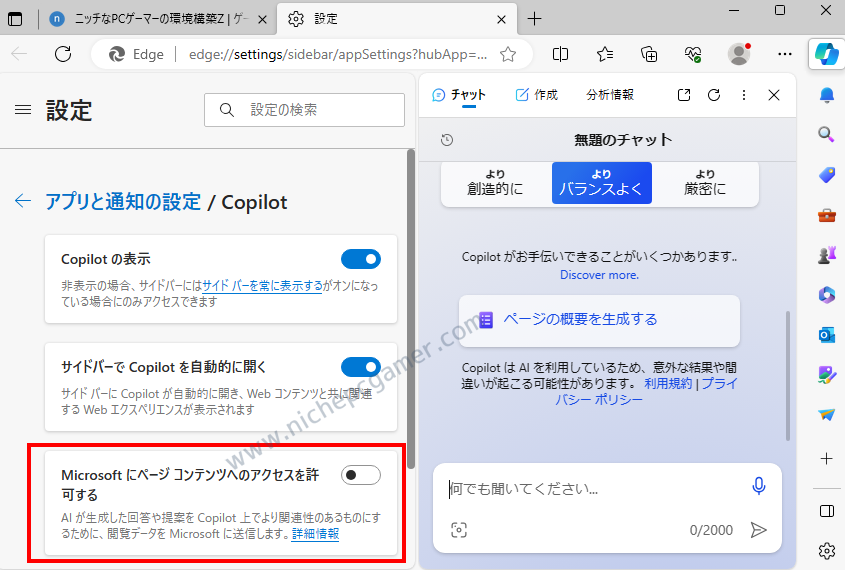Open the 詳細情報 link

click(x=315, y=534)
